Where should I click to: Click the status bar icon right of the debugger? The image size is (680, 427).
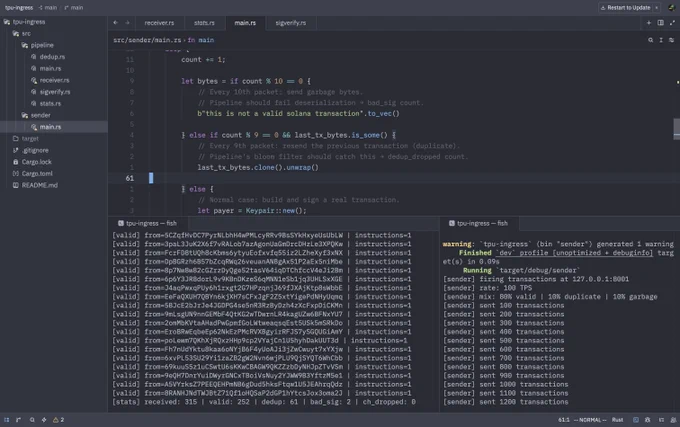pos(661,420)
